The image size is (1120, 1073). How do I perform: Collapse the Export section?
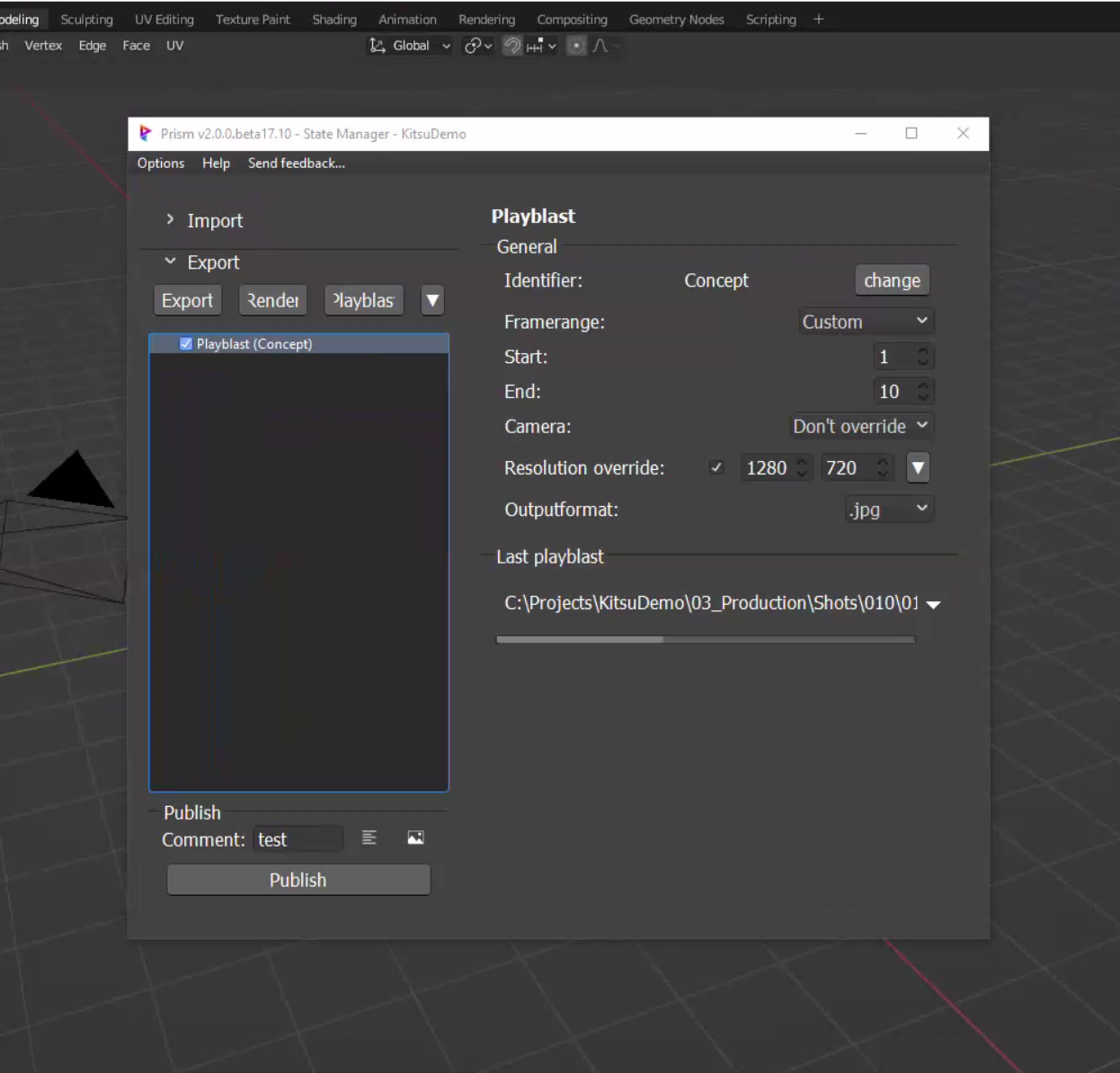203,262
